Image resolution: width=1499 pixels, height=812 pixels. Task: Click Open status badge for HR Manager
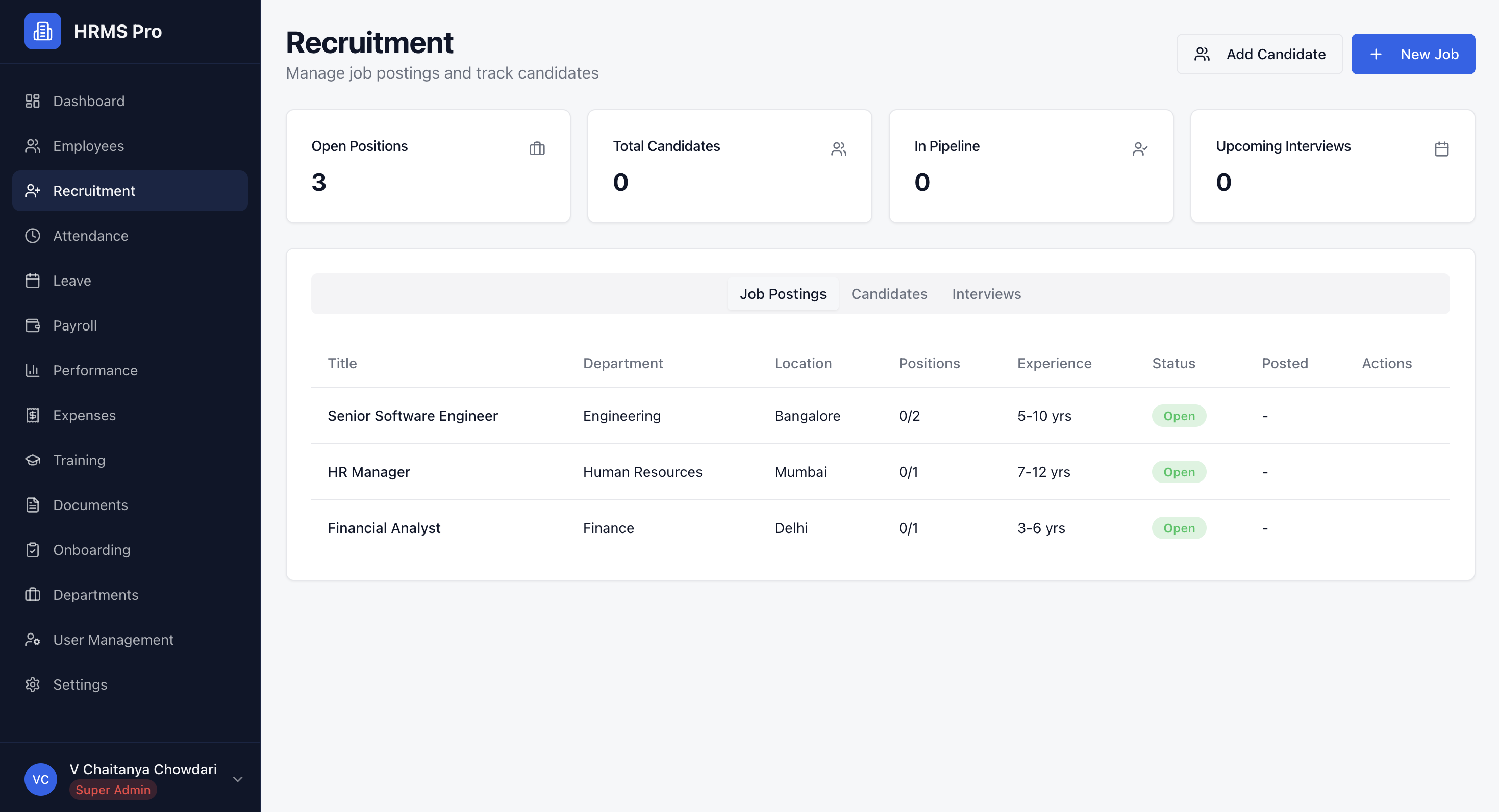(1179, 472)
